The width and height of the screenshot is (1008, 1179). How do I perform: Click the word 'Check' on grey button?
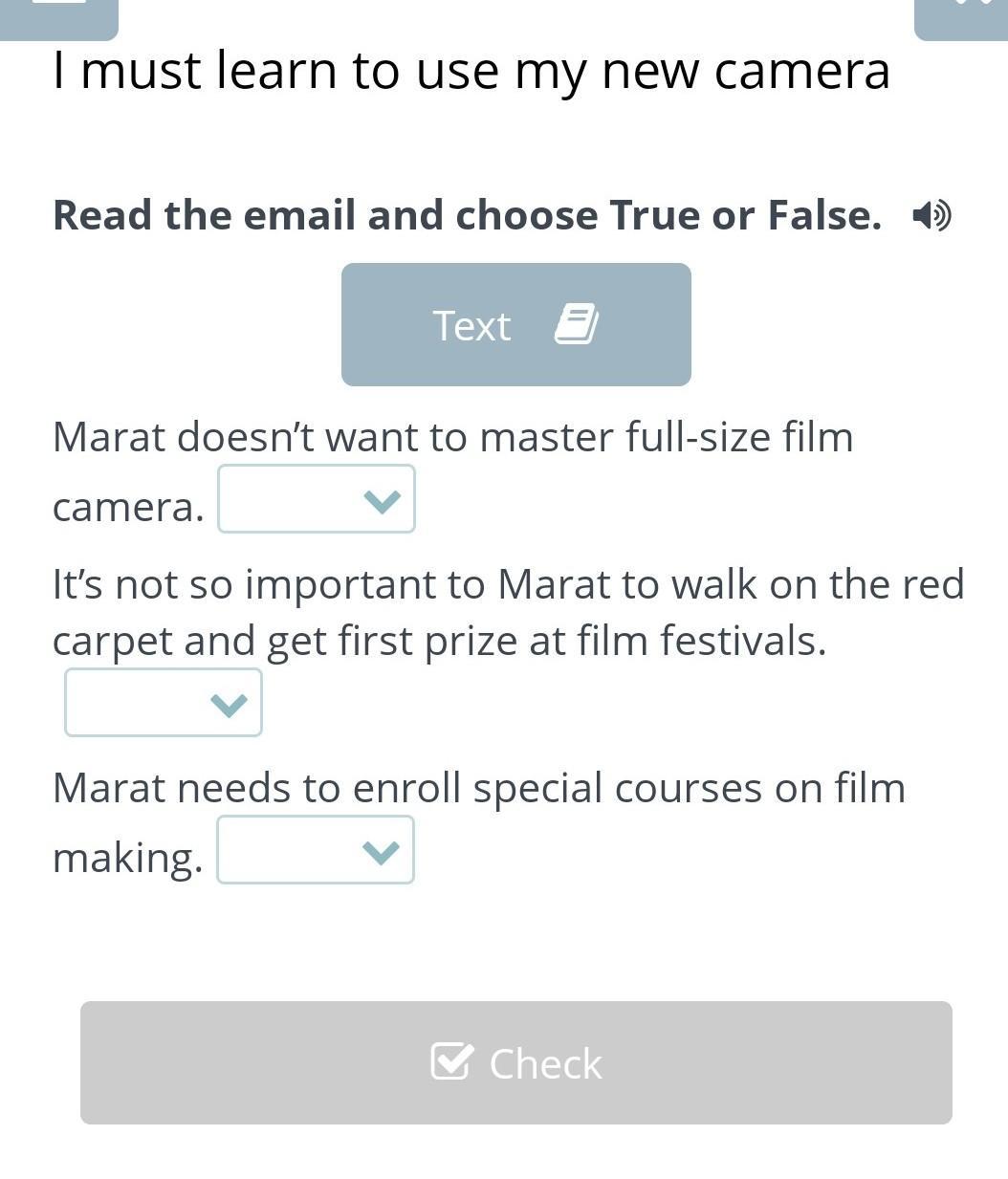coord(545,1064)
